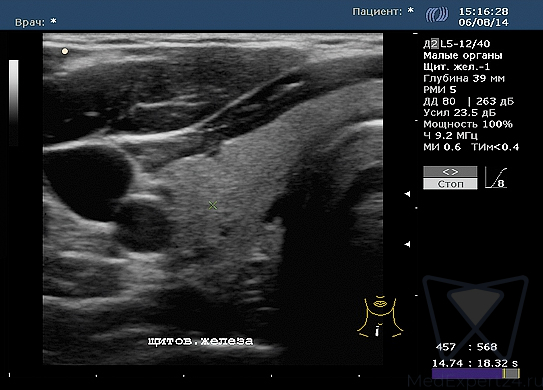Screen dimensions: 543x390
Task: Click the Глубина 39 мм depth setting
Action: (464, 79)
